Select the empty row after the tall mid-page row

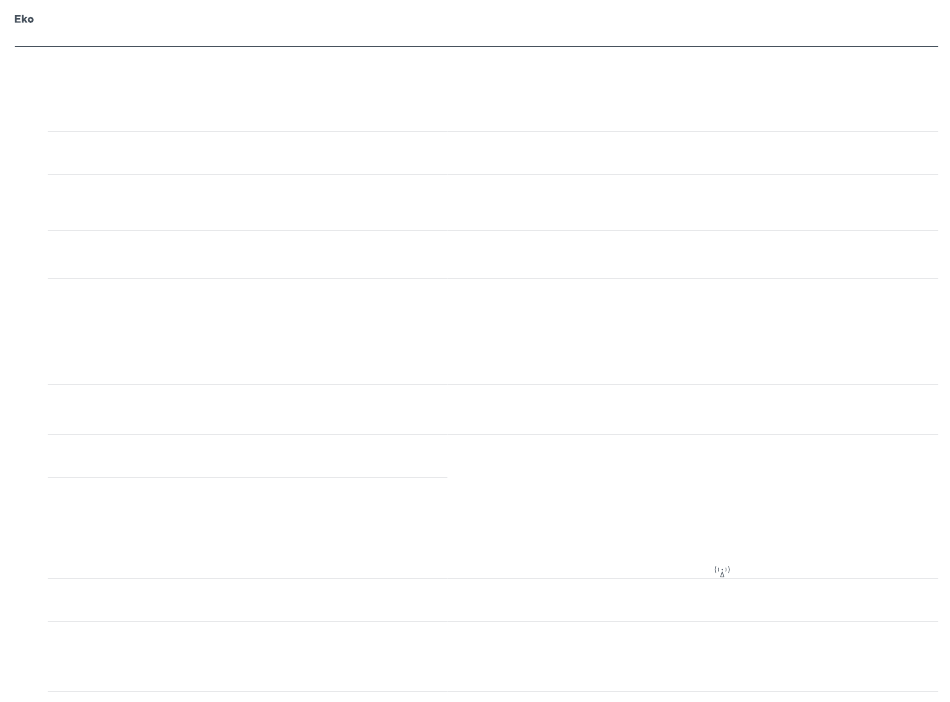[x=493, y=409]
